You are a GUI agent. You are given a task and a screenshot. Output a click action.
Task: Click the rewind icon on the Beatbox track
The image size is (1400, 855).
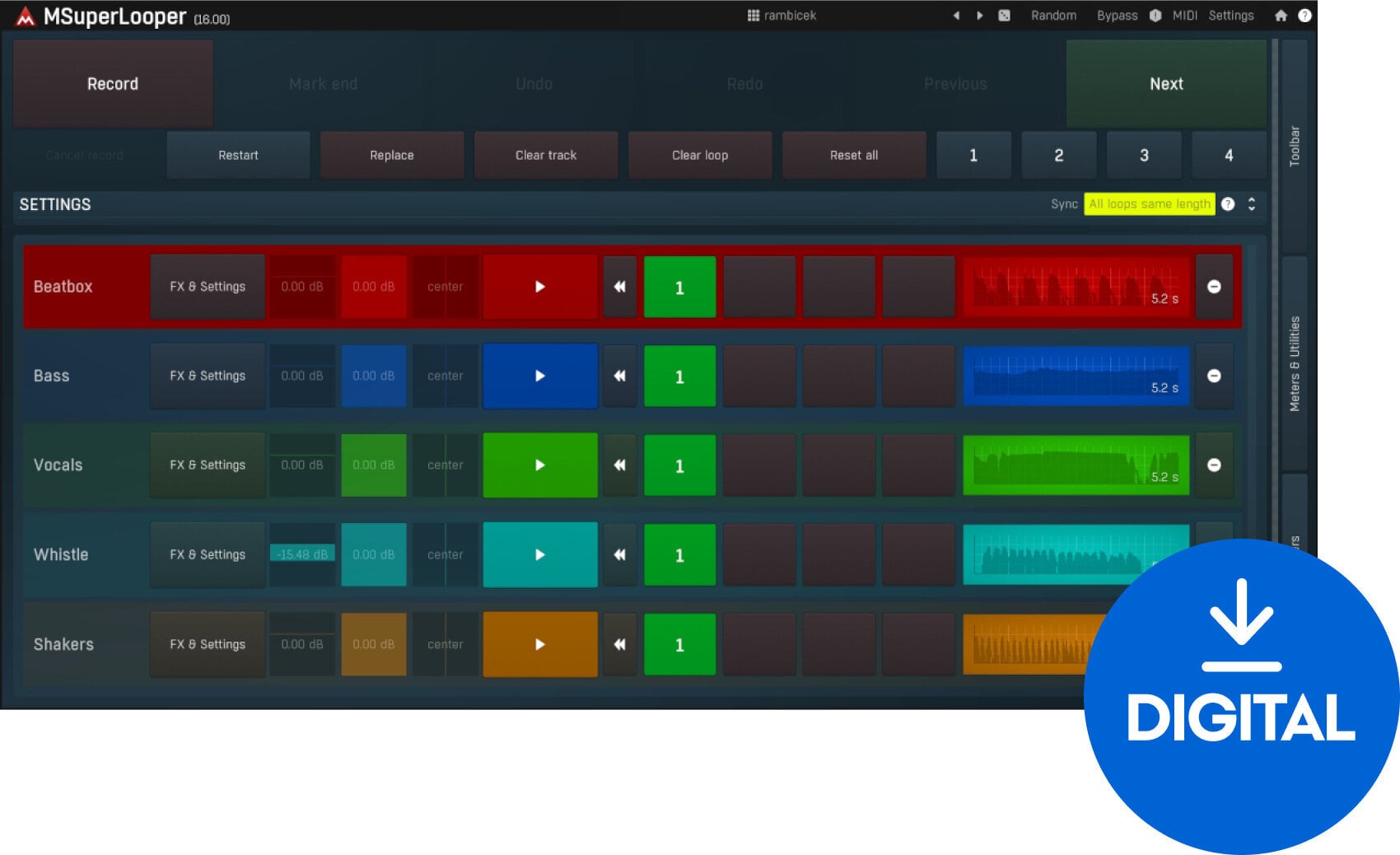coord(619,287)
